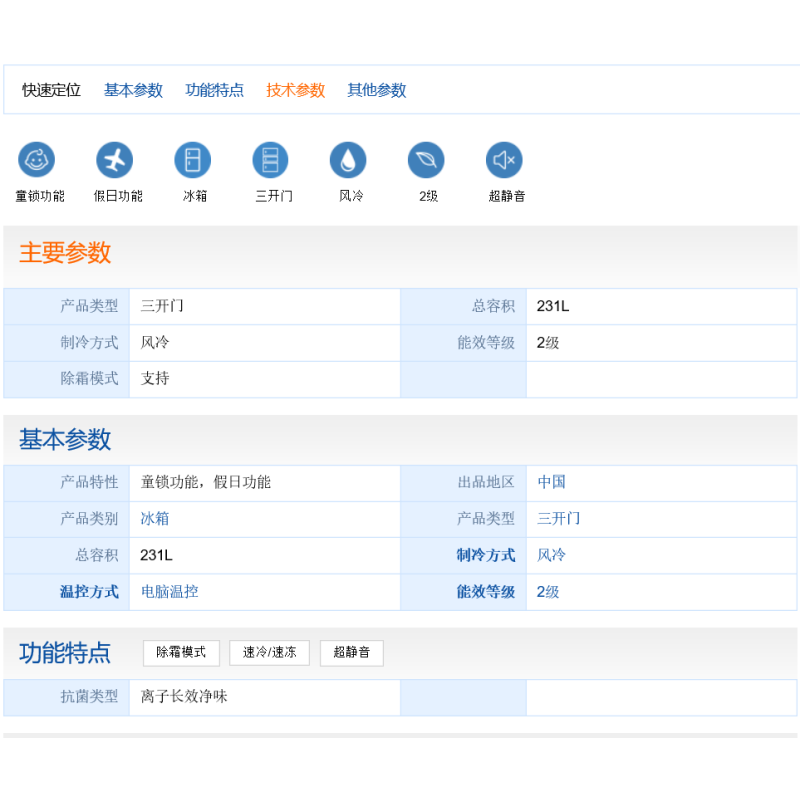800x800 pixels.
Task: Click the 超静音 feature button
Action: (351, 653)
